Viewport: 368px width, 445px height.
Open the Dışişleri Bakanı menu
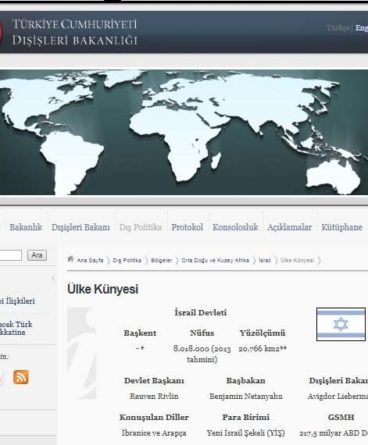pyautogui.click(x=80, y=227)
